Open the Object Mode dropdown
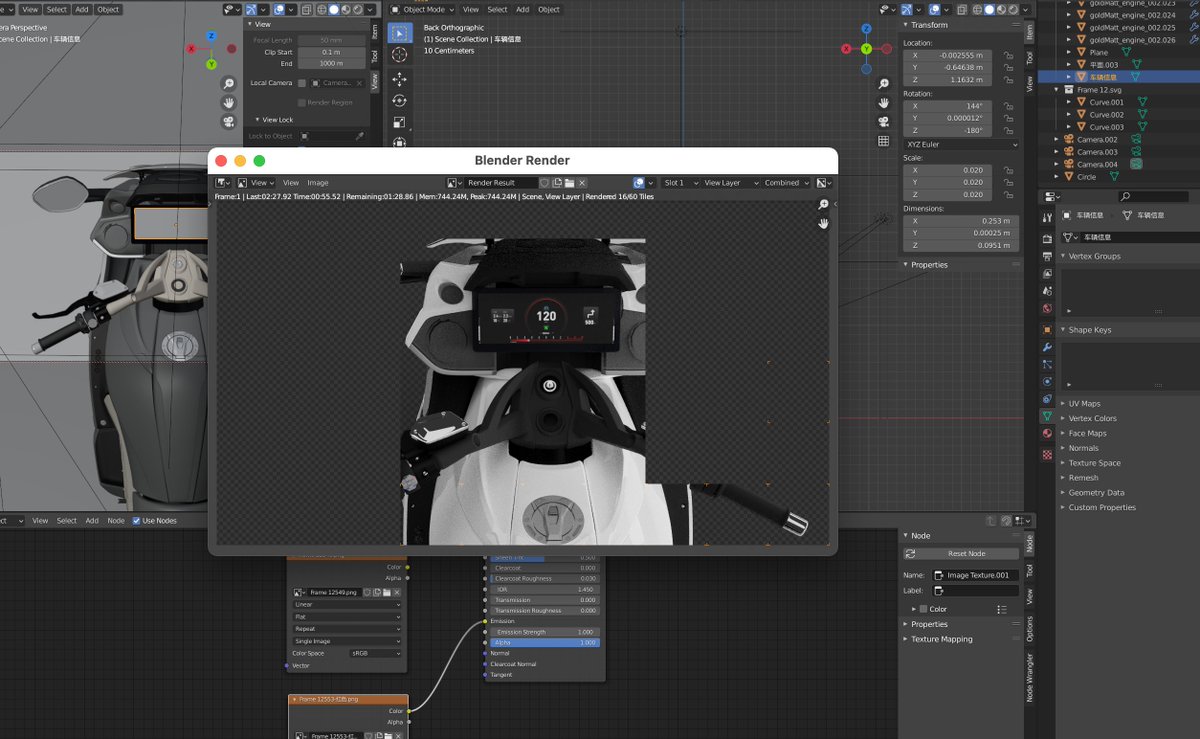1200x739 pixels. tap(425, 9)
